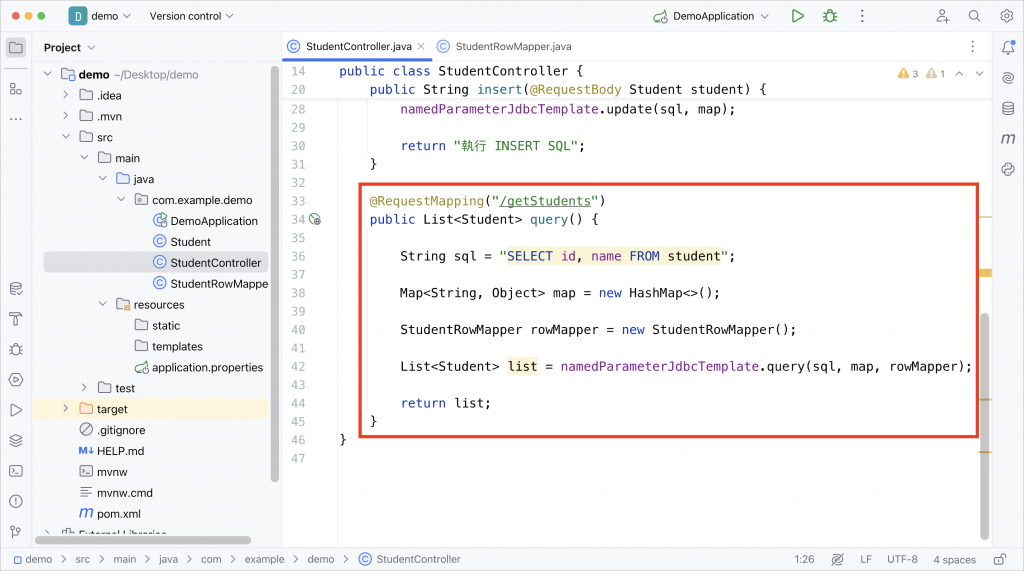Open the Database tool window on right sidebar

[x=1008, y=108]
